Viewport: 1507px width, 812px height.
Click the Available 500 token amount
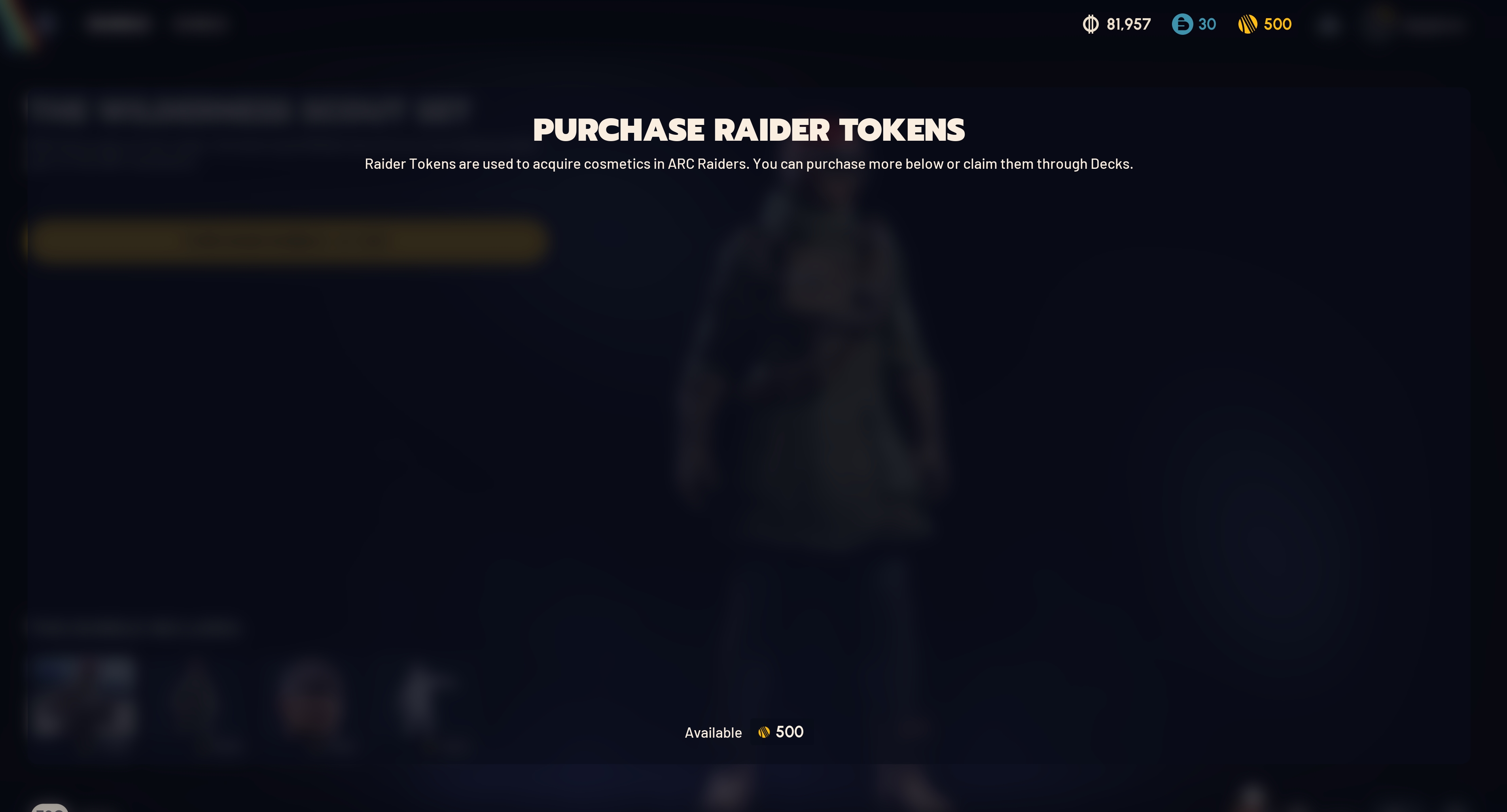[x=789, y=732]
